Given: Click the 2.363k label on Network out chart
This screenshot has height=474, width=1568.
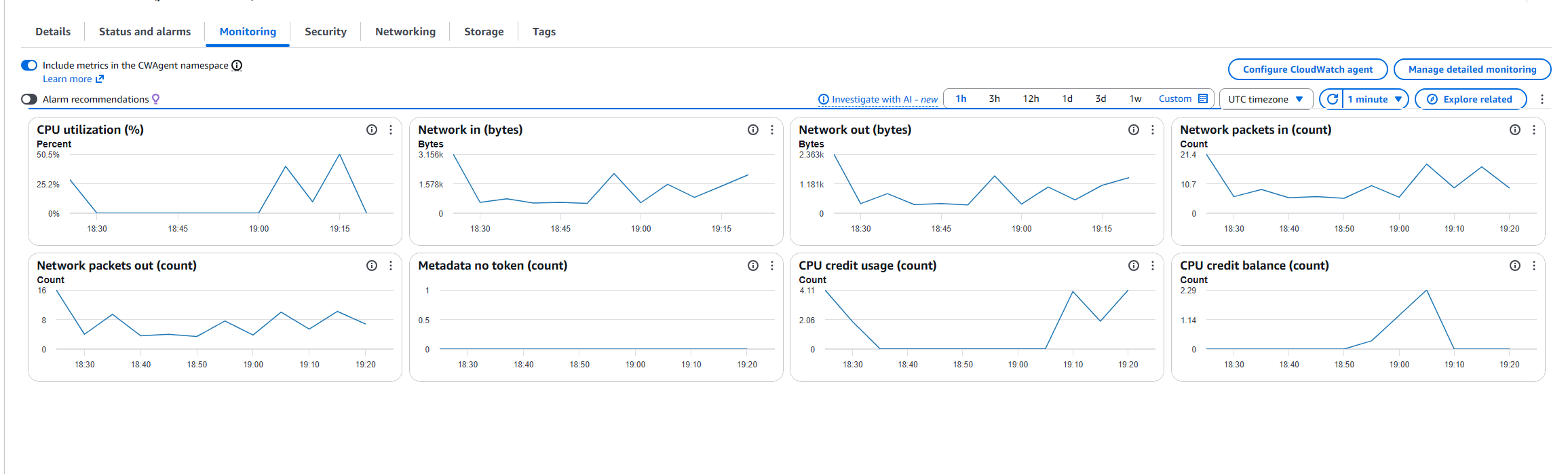Looking at the screenshot, I should (x=811, y=155).
